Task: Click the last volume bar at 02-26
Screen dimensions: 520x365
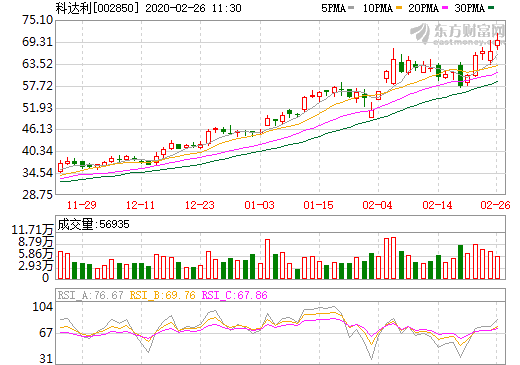Action: [497, 267]
